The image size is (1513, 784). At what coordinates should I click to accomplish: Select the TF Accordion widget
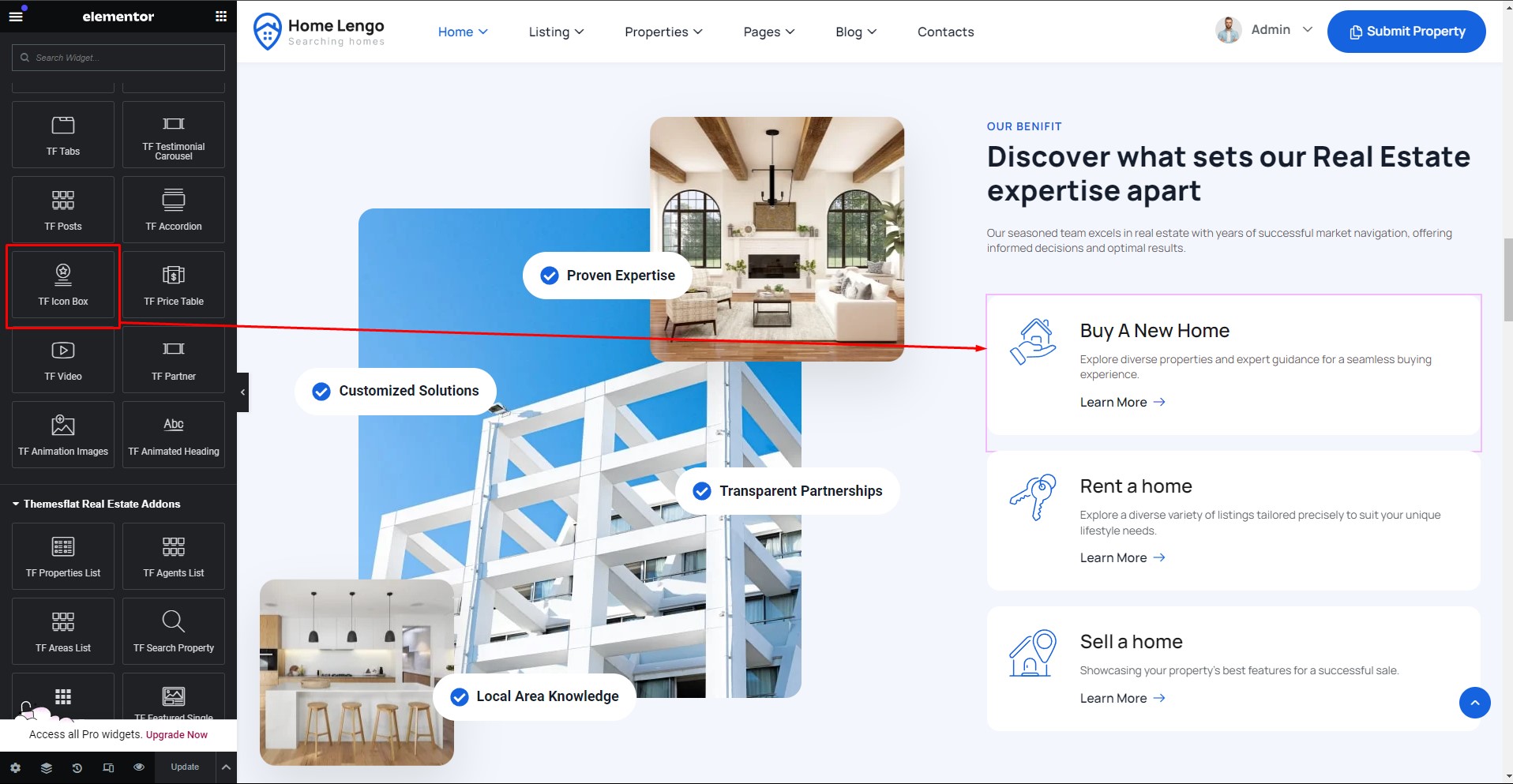point(174,209)
